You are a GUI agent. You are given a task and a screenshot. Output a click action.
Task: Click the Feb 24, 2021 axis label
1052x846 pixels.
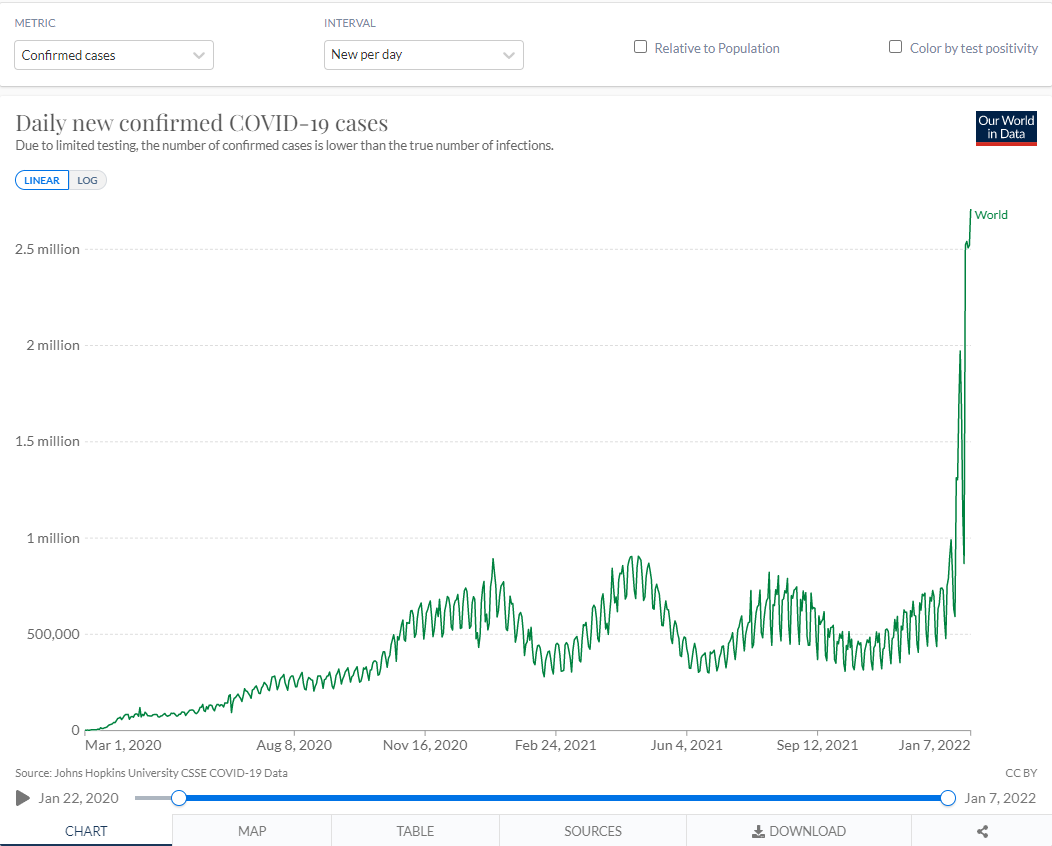point(556,745)
